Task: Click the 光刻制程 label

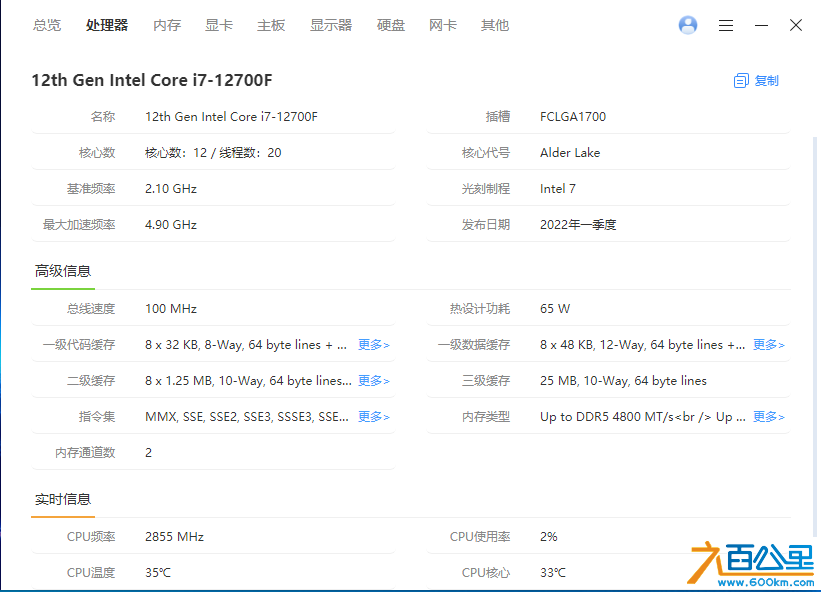Action: (485, 189)
